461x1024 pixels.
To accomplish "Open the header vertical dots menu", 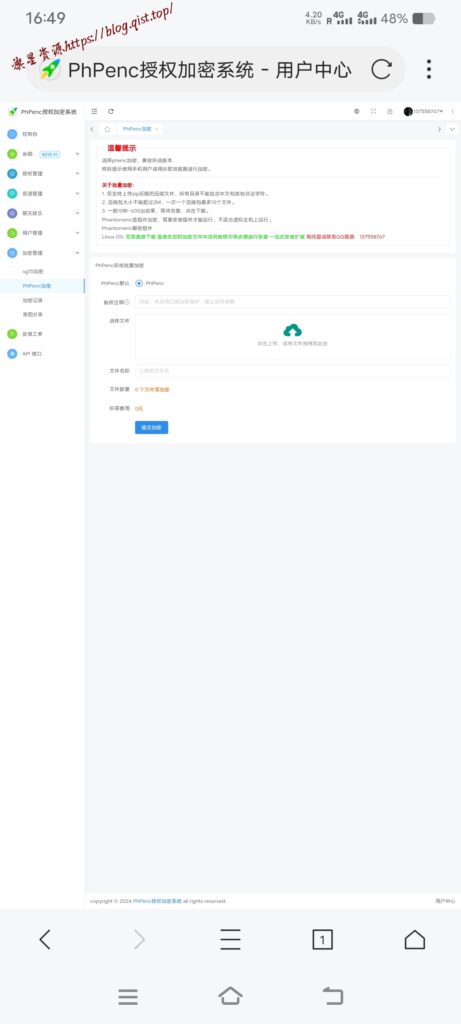I will (453, 112).
